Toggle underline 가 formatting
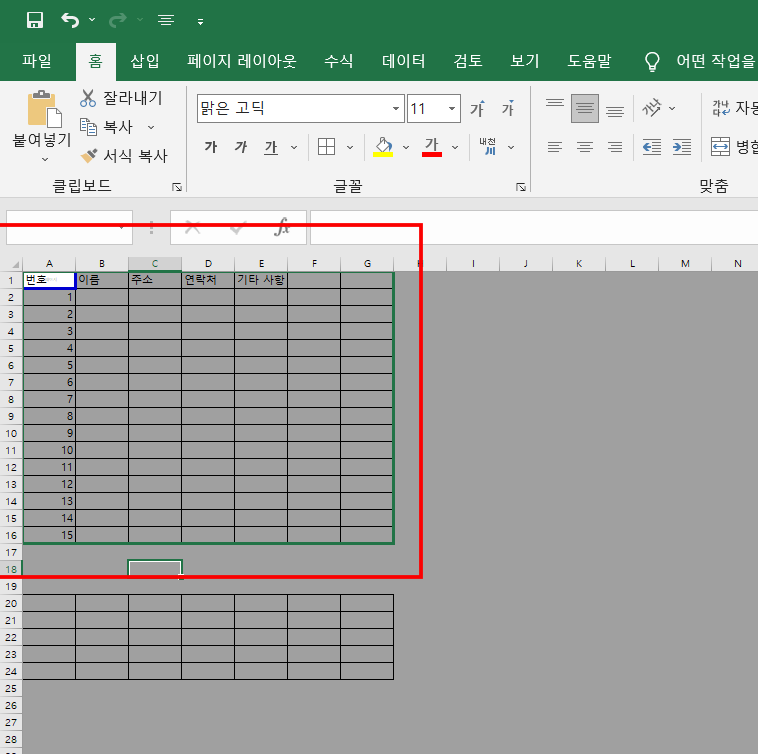 click(x=271, y=147)
